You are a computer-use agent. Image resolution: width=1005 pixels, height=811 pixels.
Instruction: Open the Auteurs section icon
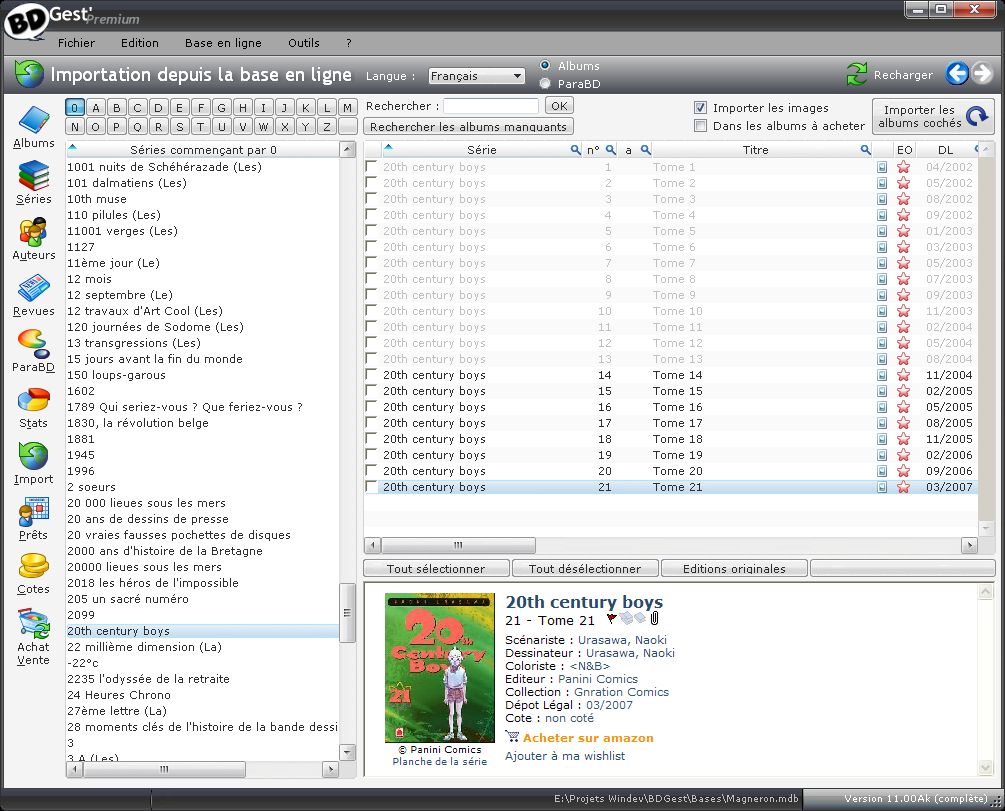point(33,232)
